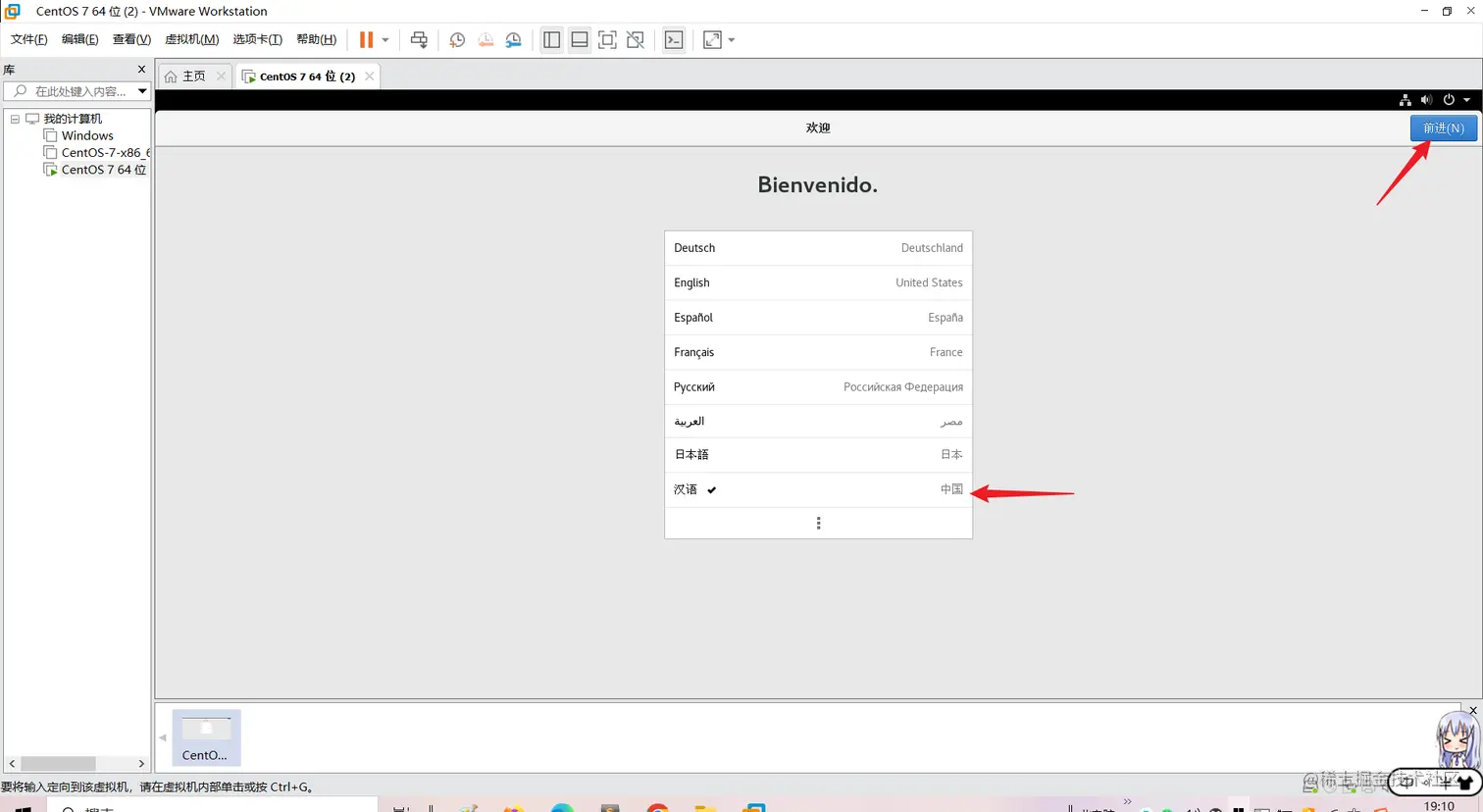Click the 前进(N) button
Image resolution: width=1483 pixels, height=812 pixels.
1444,127
